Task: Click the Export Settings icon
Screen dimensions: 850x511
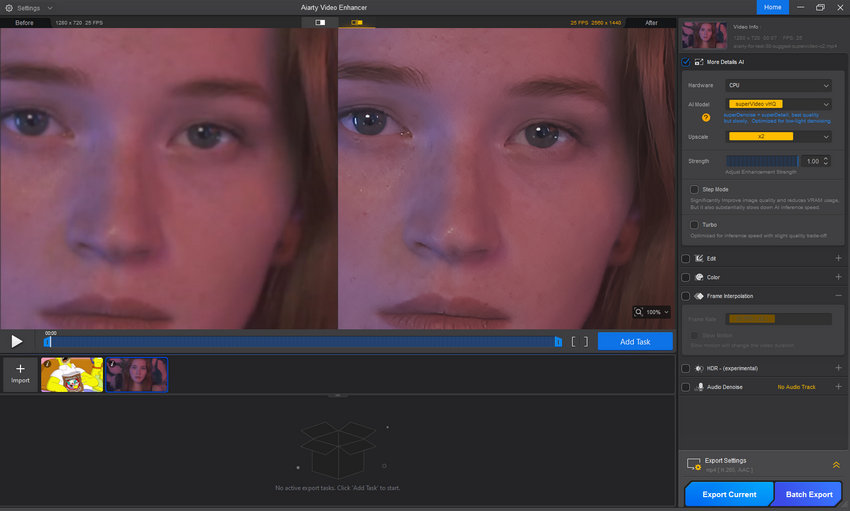Action: (x=693, y=464)
